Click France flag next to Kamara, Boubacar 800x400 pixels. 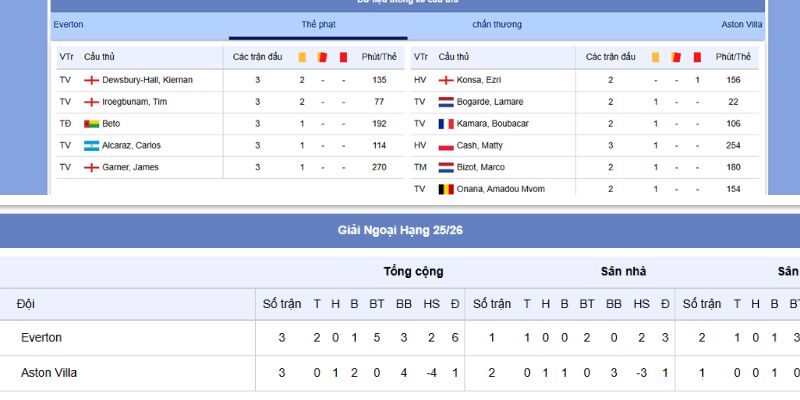(446, 124)
